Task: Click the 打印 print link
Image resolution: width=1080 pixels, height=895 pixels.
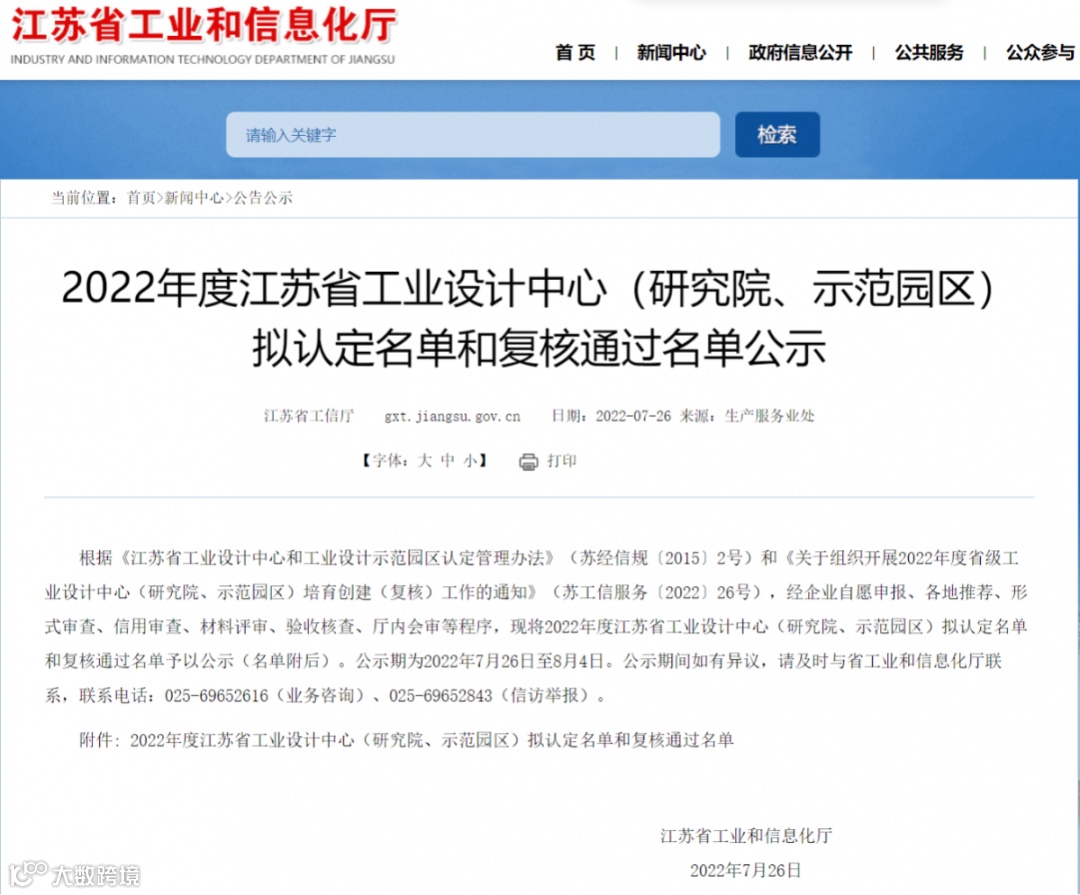Action: tap(561, 461)
